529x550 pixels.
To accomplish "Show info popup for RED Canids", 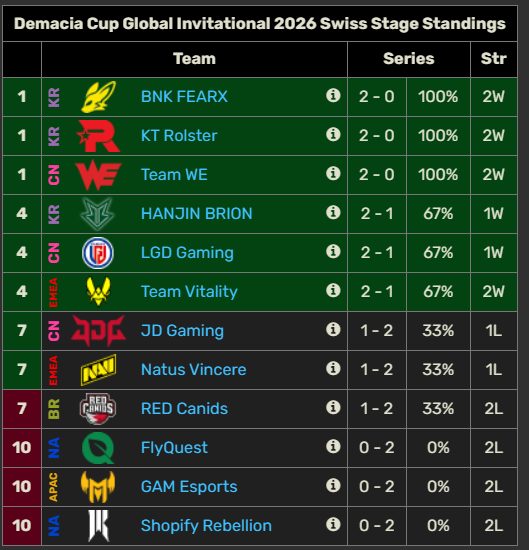I will point(333,407).
